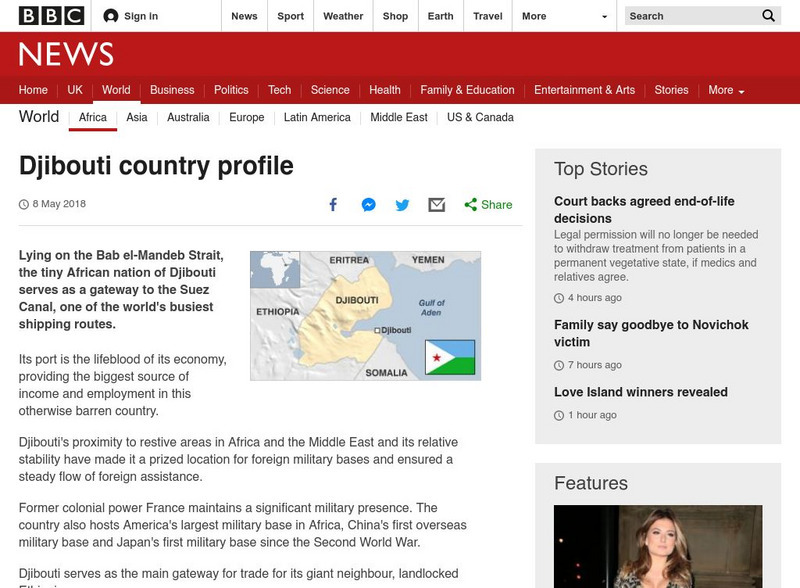Open the Stories section
The image size is (800, 588).
click(x=671, y=90)
